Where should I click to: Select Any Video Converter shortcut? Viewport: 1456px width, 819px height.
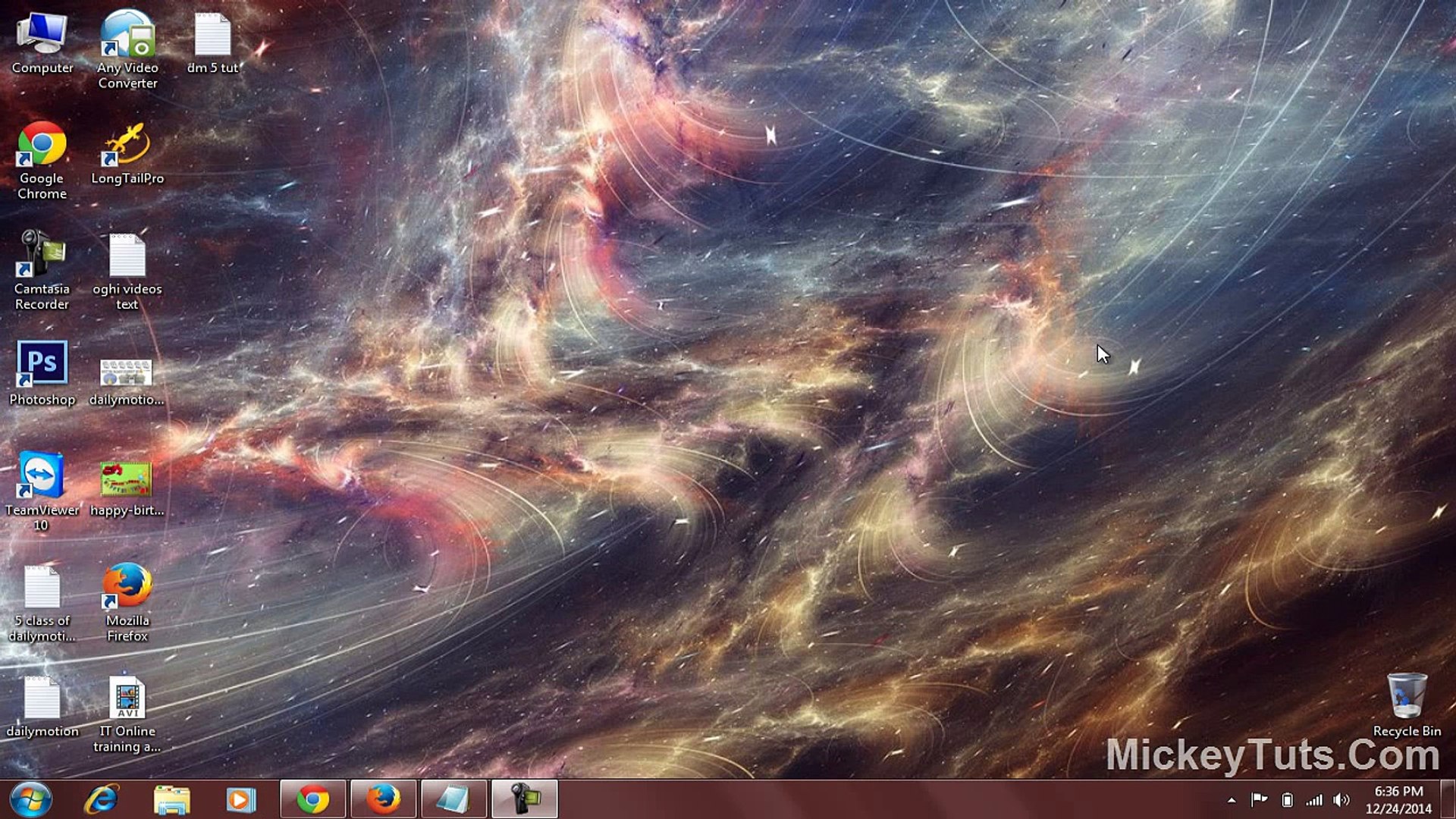[x=127, y=36]
